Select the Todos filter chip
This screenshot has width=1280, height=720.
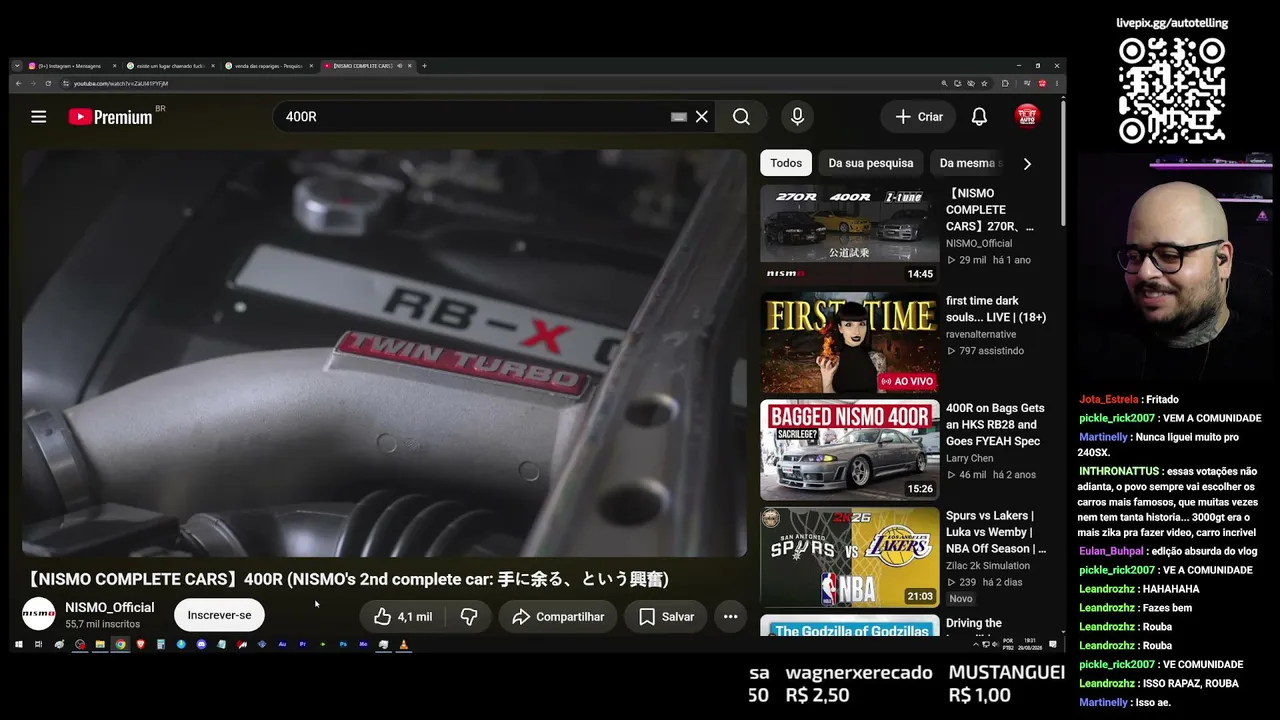(786, 163)
